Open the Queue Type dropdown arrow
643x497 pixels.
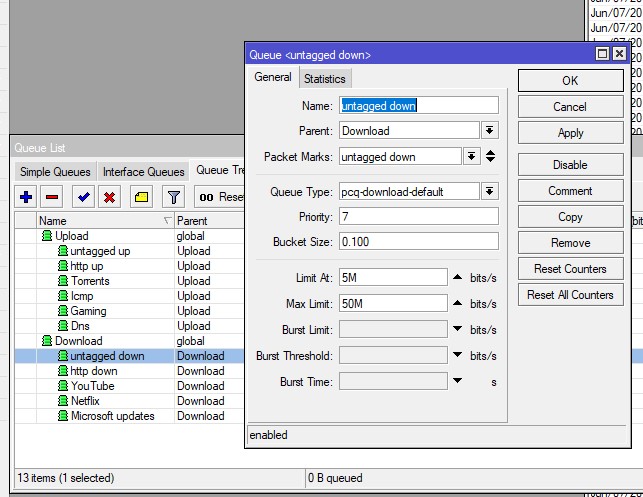[490, 191]
